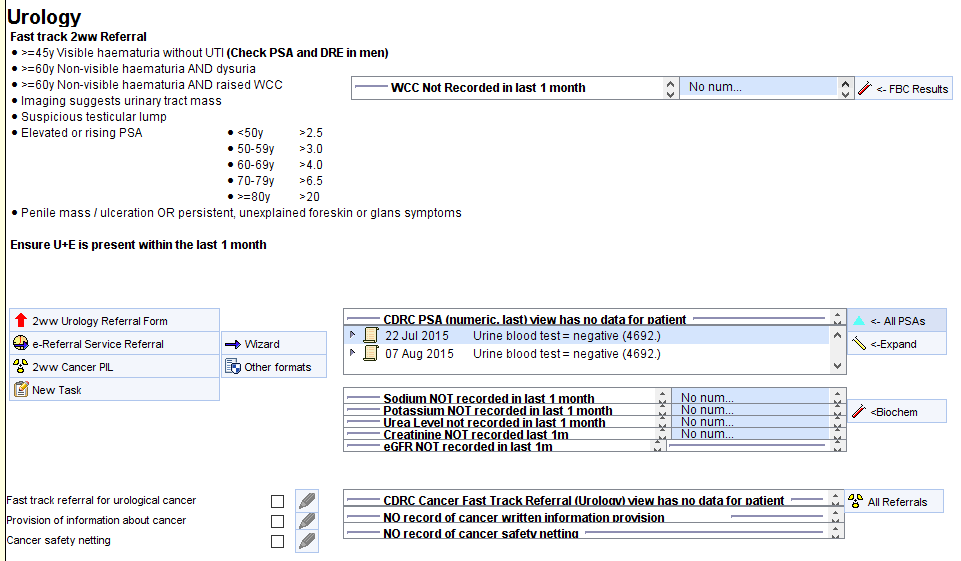Open the 2ww Urology Referral Form
Screen dimensions: 961x561
pos(115,321)
